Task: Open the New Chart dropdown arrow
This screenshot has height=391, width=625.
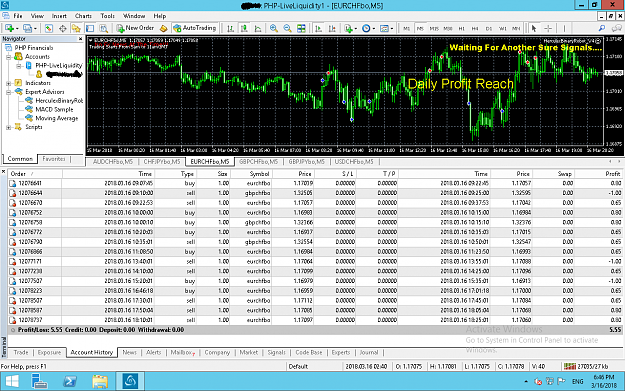Action: 17,29
